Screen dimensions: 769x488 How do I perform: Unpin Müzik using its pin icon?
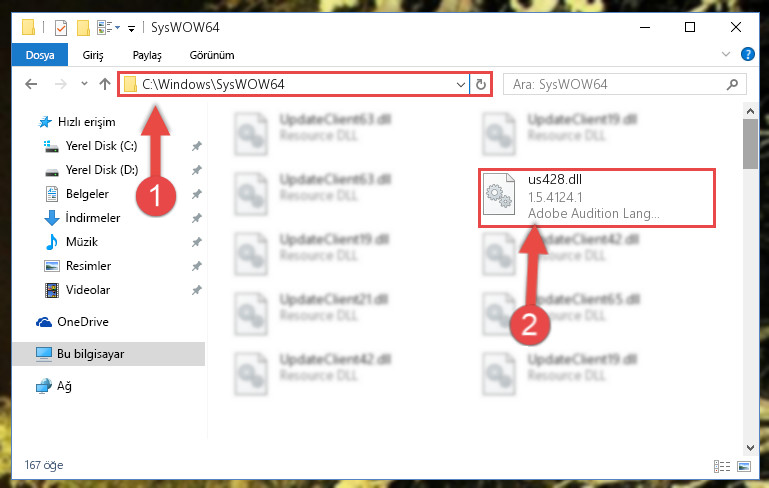point(196,242)
